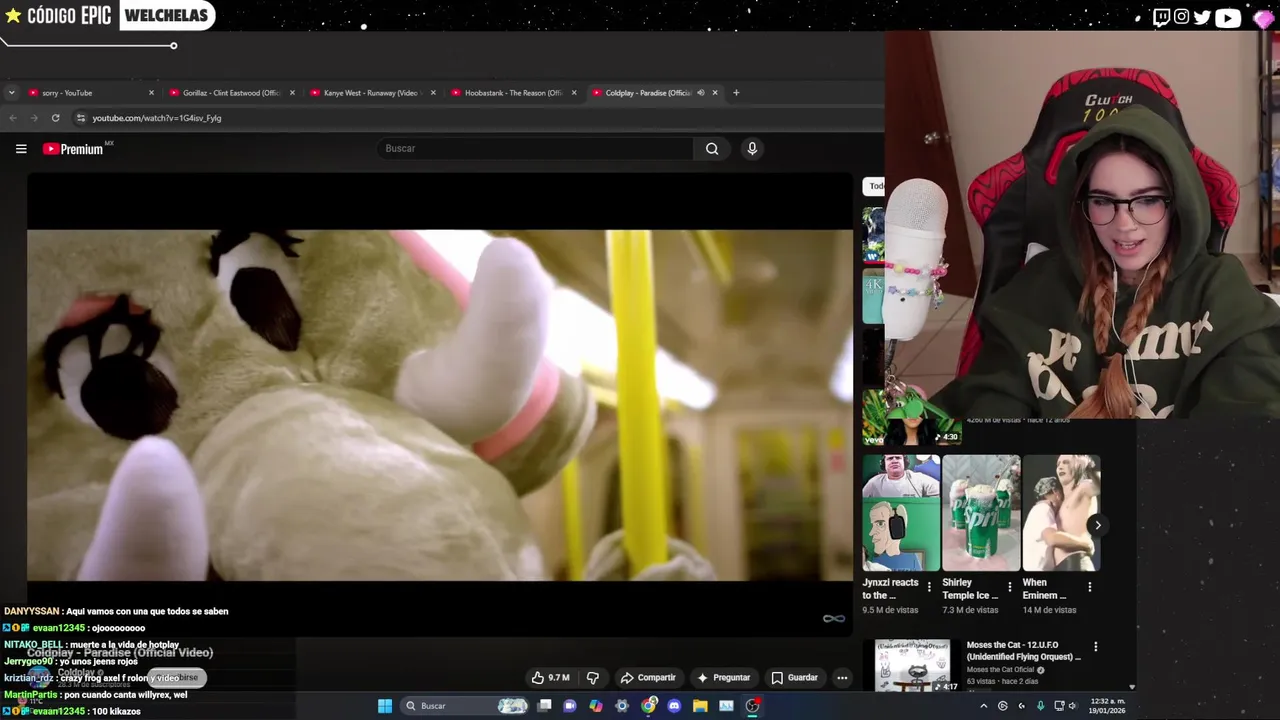Open the tab search dropdown arrow

11,93
